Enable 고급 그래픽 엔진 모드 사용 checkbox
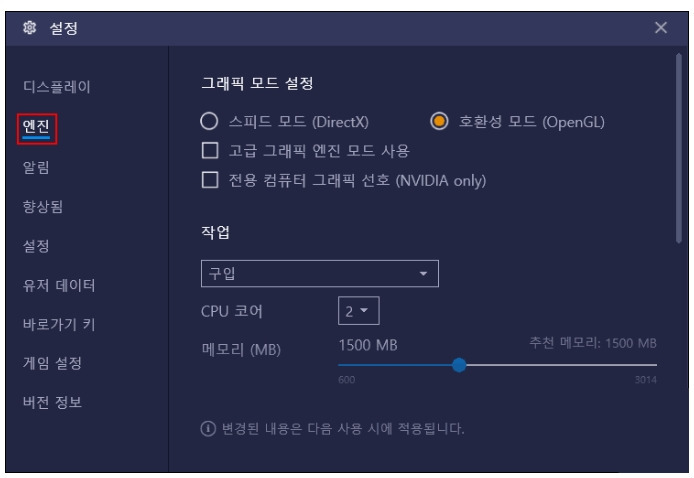The image size is (694, 478). [x=210, y=150]
